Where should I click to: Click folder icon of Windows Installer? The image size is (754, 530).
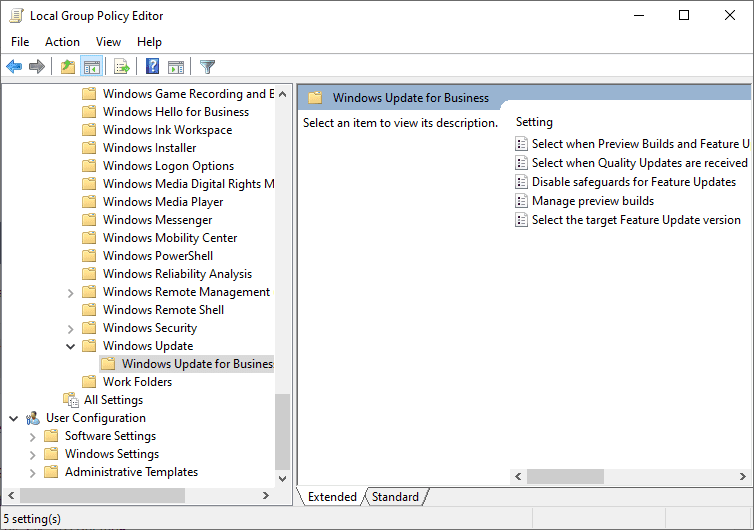pyautogui.click(x=89, y=148)
